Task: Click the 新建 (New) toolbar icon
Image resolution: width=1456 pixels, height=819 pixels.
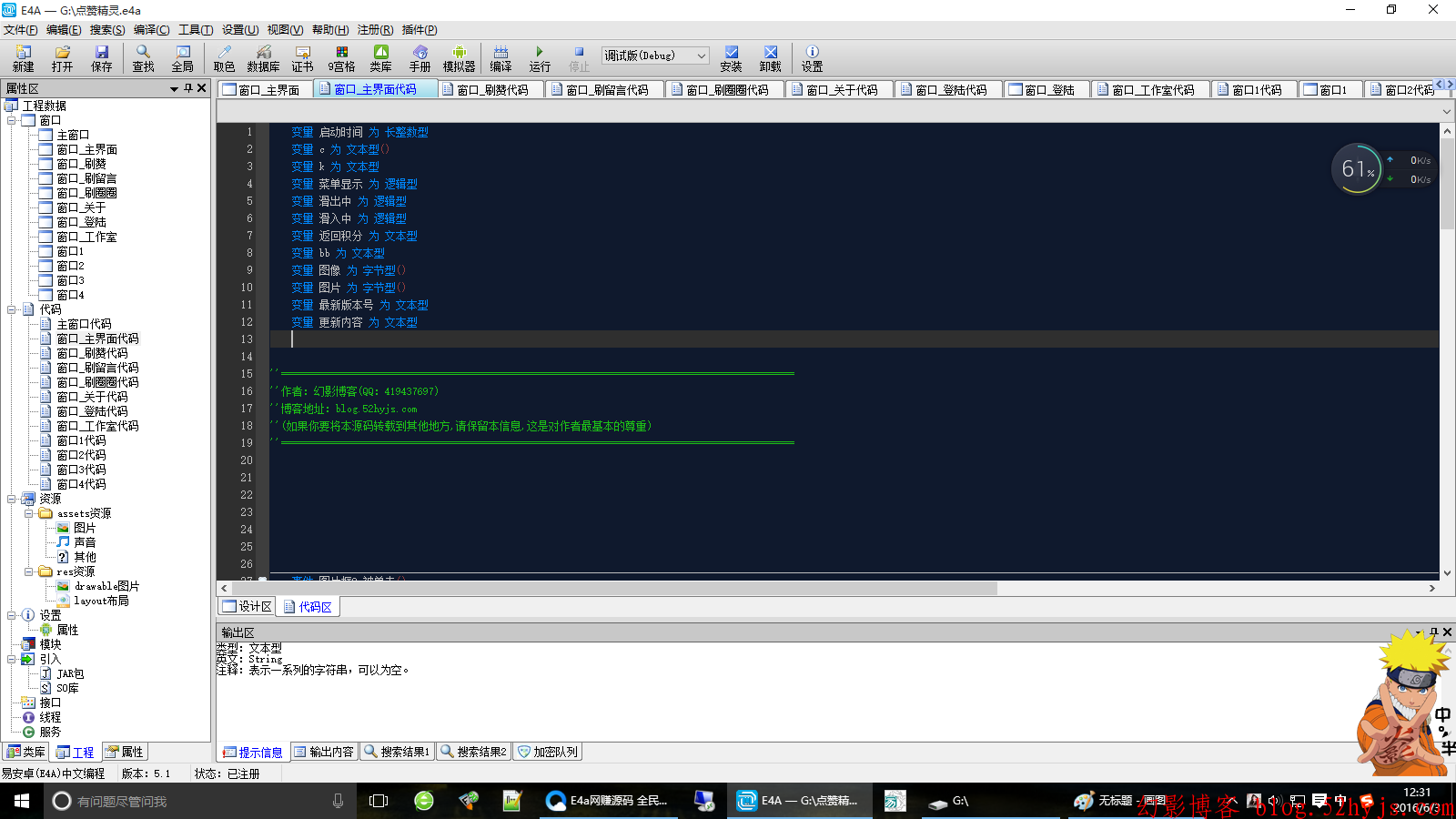Action: 23,58
